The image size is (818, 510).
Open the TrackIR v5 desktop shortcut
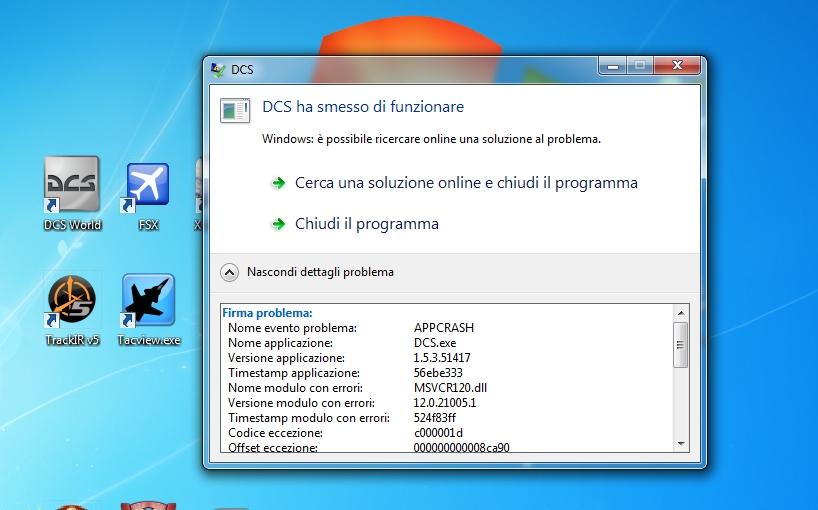[x=72, y=309]
